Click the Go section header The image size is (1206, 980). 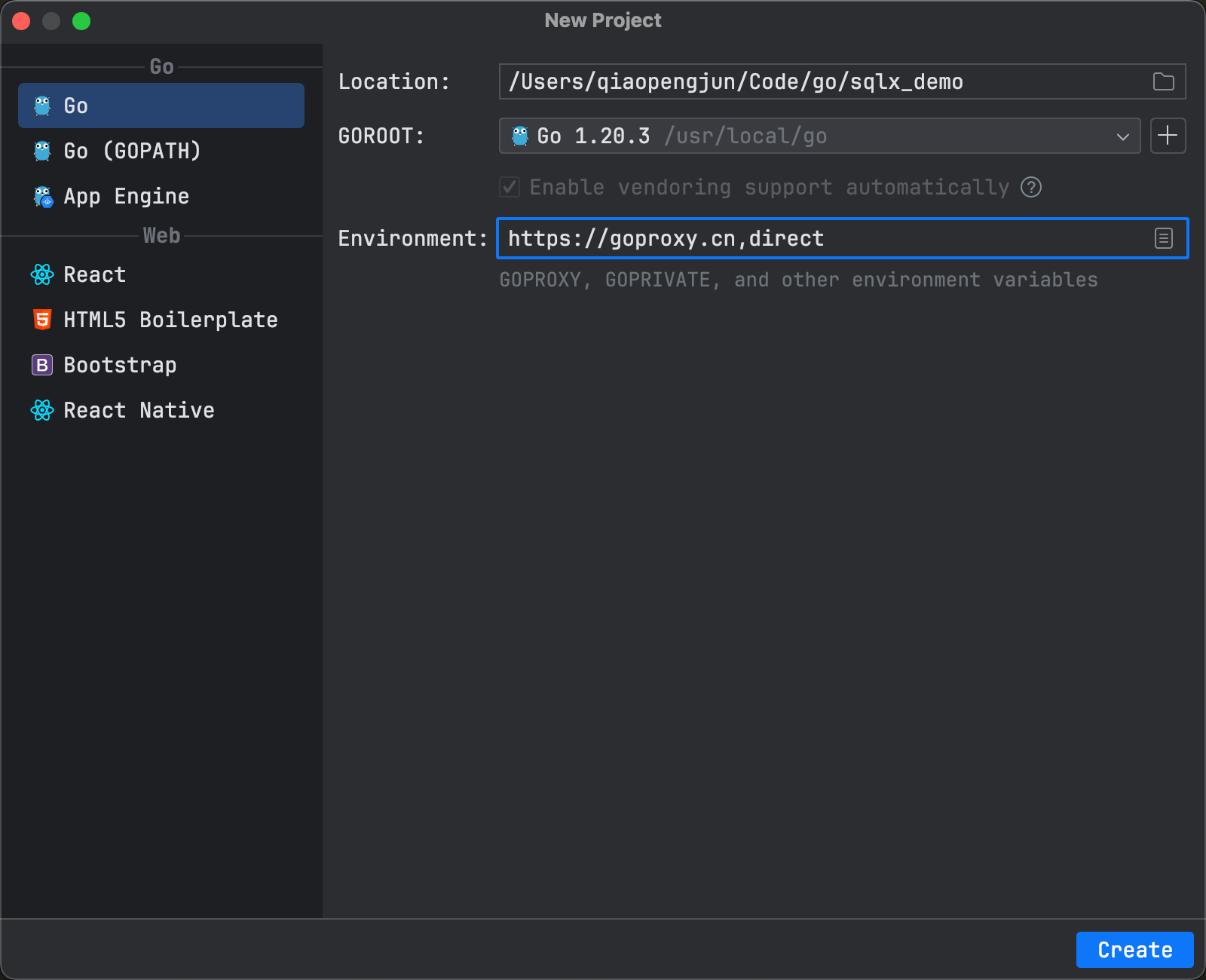pos(162,66)
